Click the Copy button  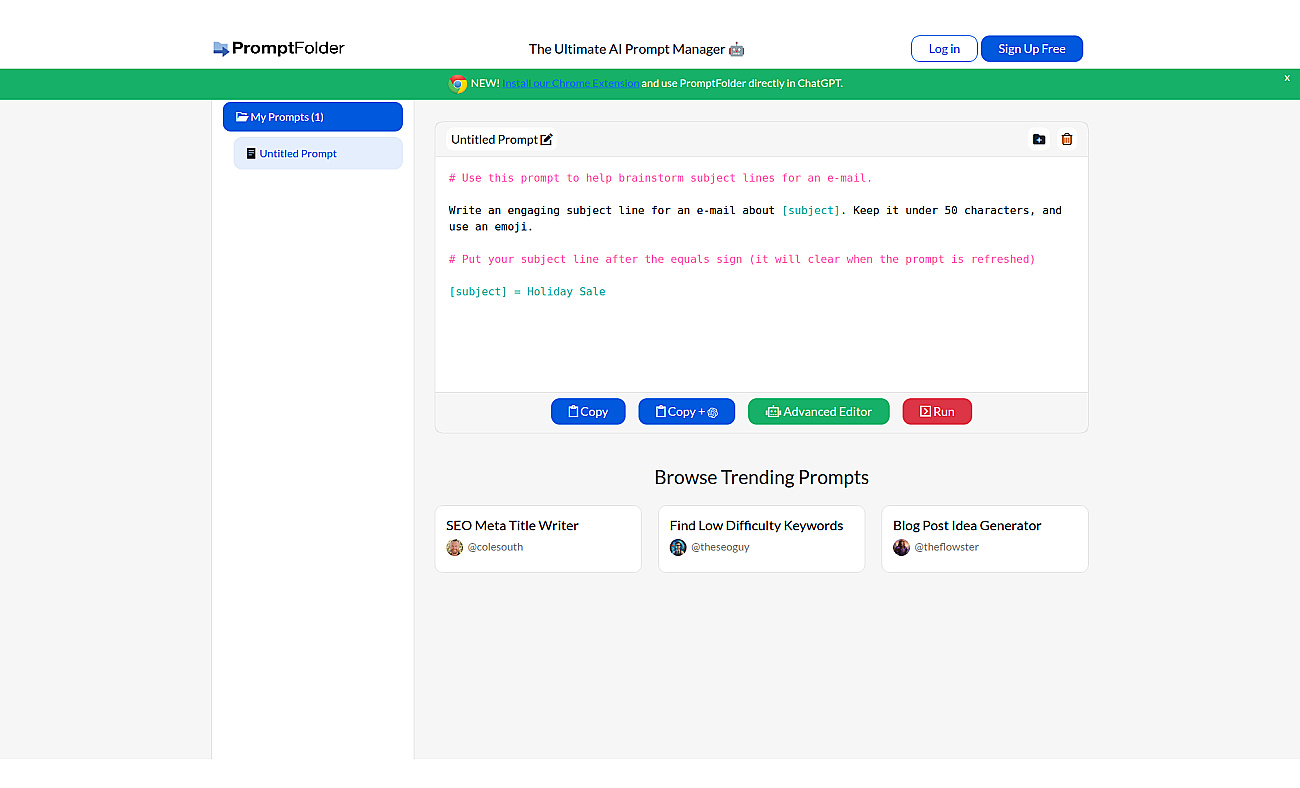[x=588, y=412]
